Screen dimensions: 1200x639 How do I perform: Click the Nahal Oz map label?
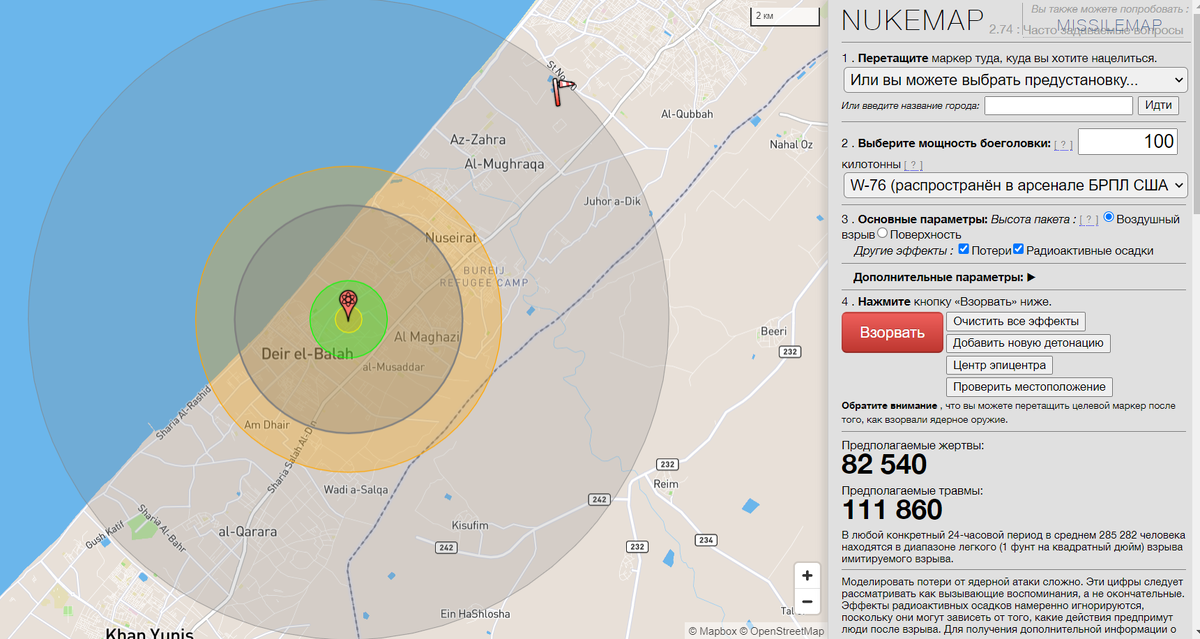pyautogui.click(x=791, y=145)
